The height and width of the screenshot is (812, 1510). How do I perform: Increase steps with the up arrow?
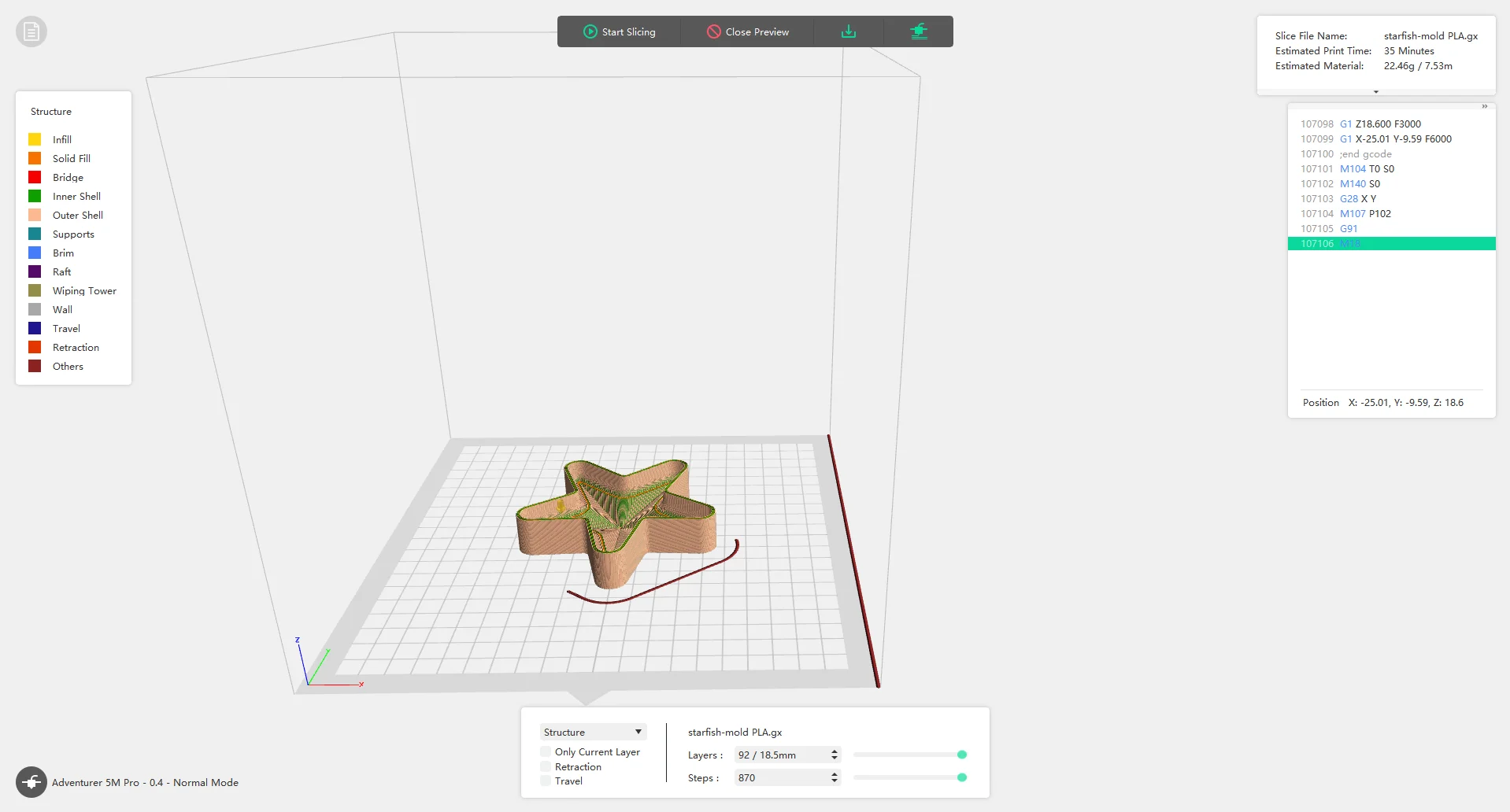(835, 774)
